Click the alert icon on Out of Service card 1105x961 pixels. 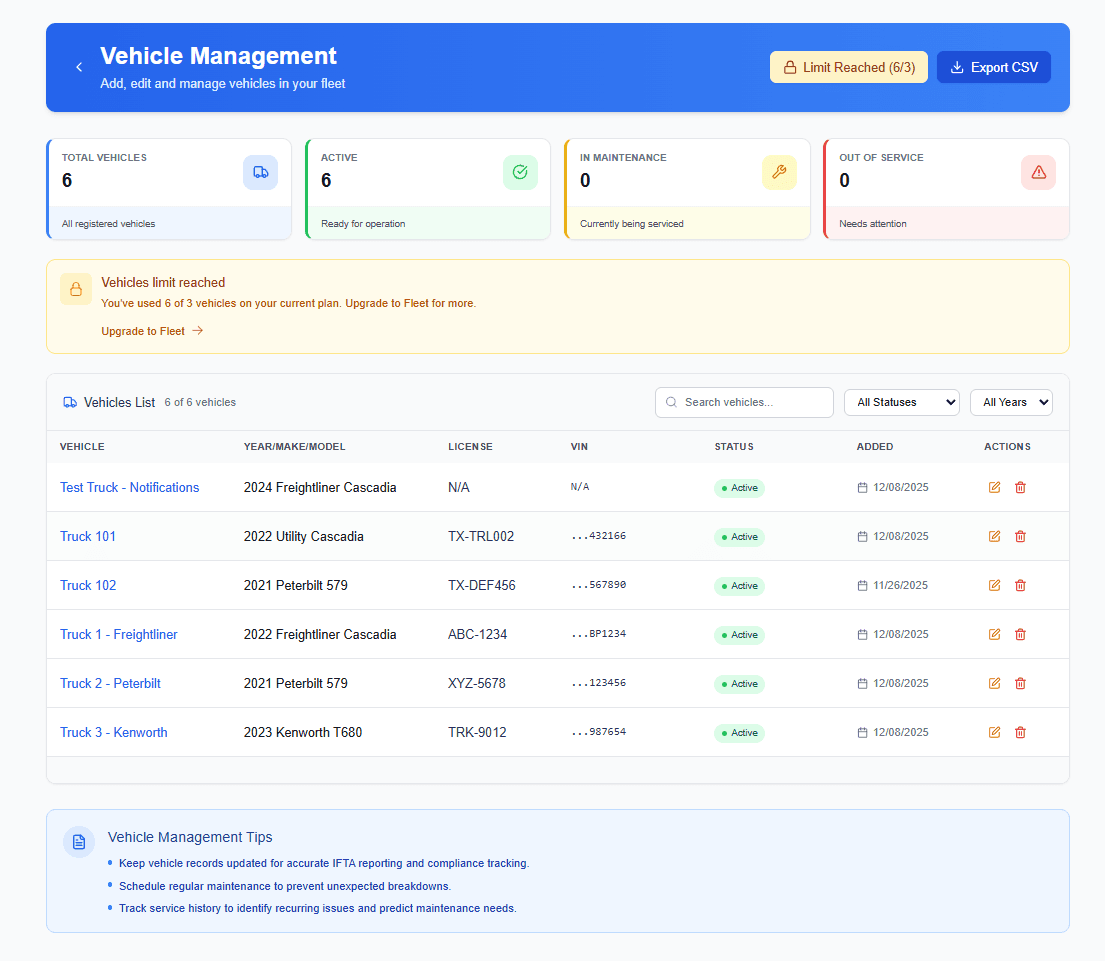pos(1038,172)
